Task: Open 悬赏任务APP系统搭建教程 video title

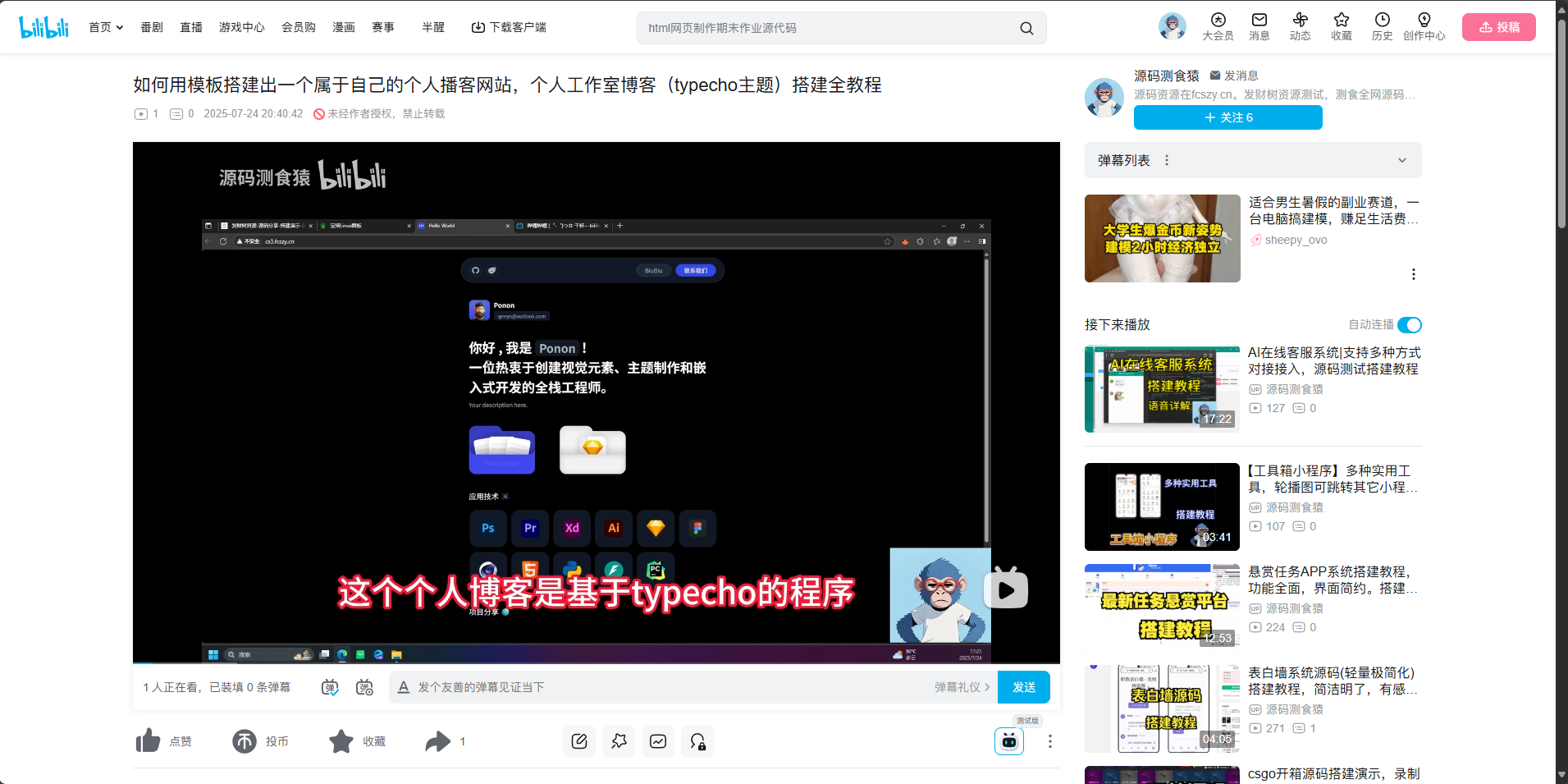Action: pos(1333,580)
